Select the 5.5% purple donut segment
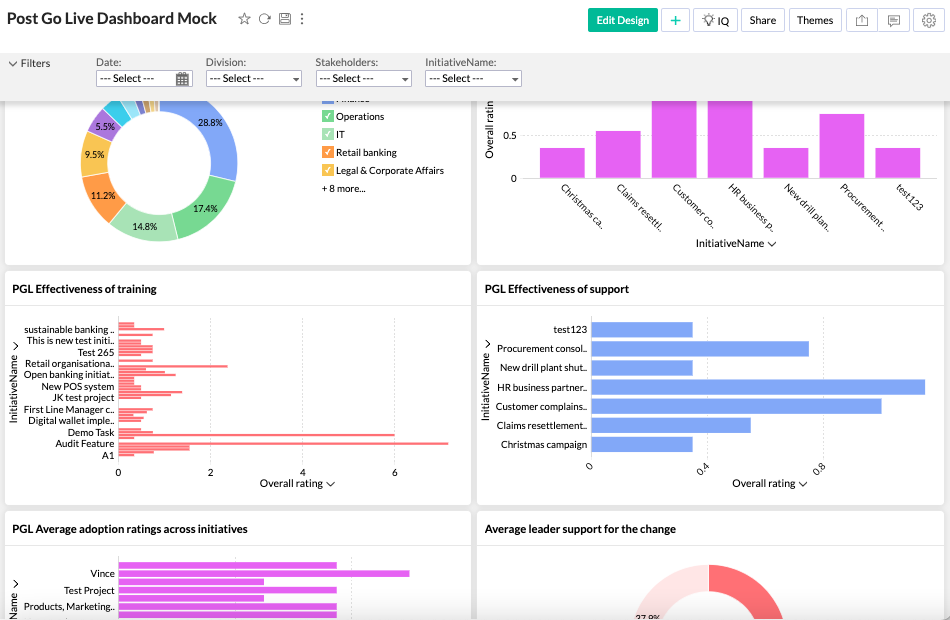 [x=105, y=125]
